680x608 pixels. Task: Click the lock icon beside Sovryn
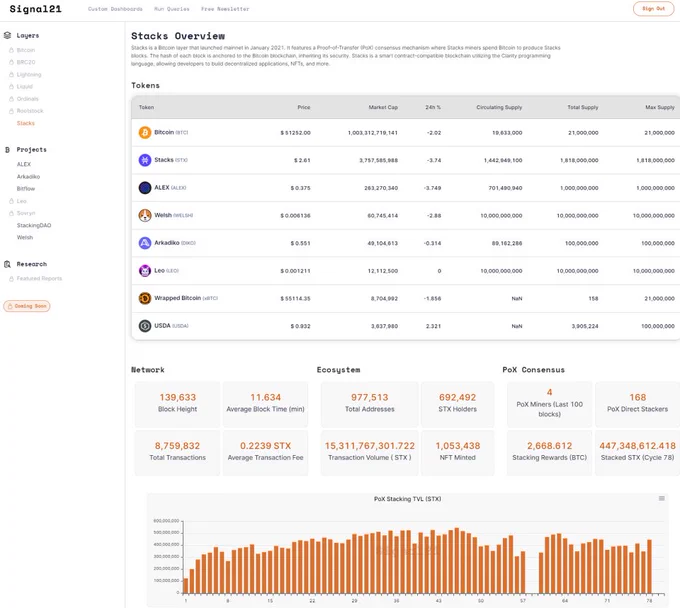pyautogui.click(x=11, y=213)
